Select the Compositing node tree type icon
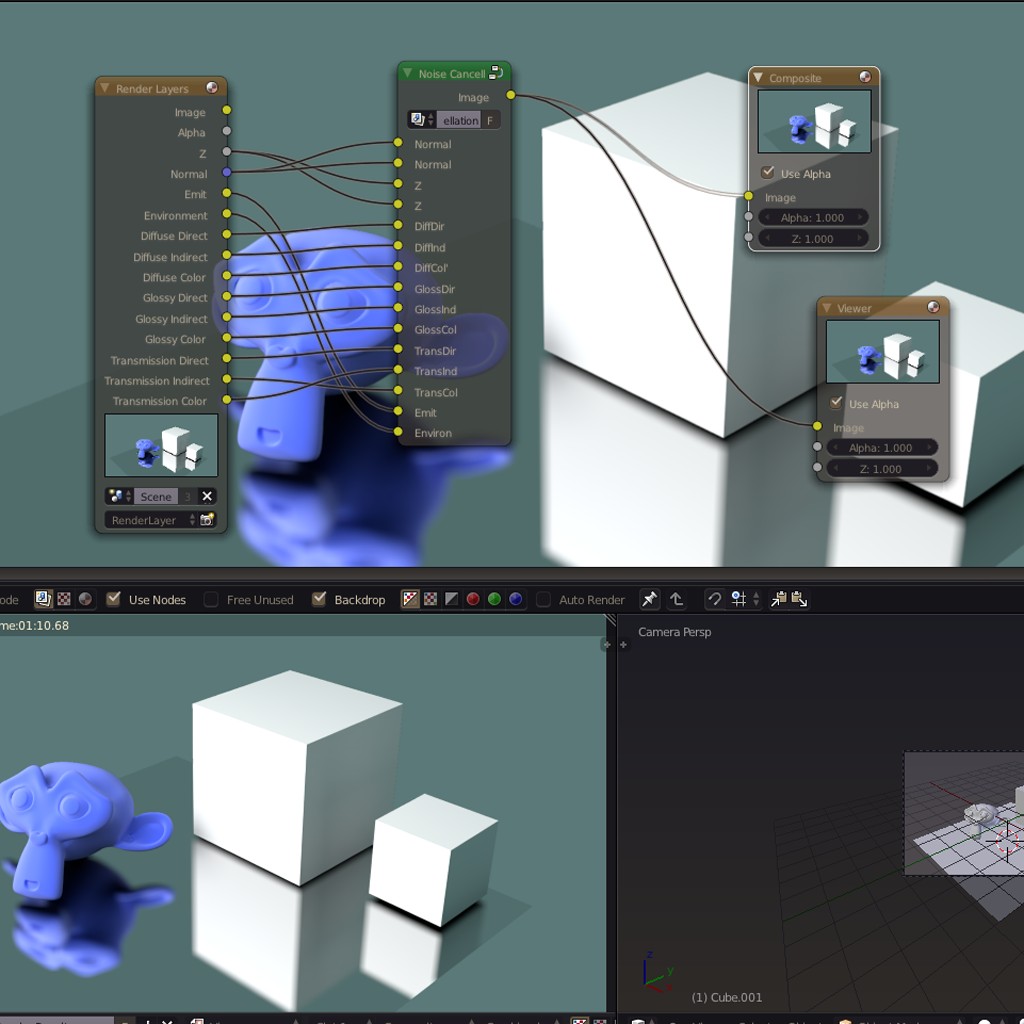The image size is (1024, 1024). tap(43, 599)
